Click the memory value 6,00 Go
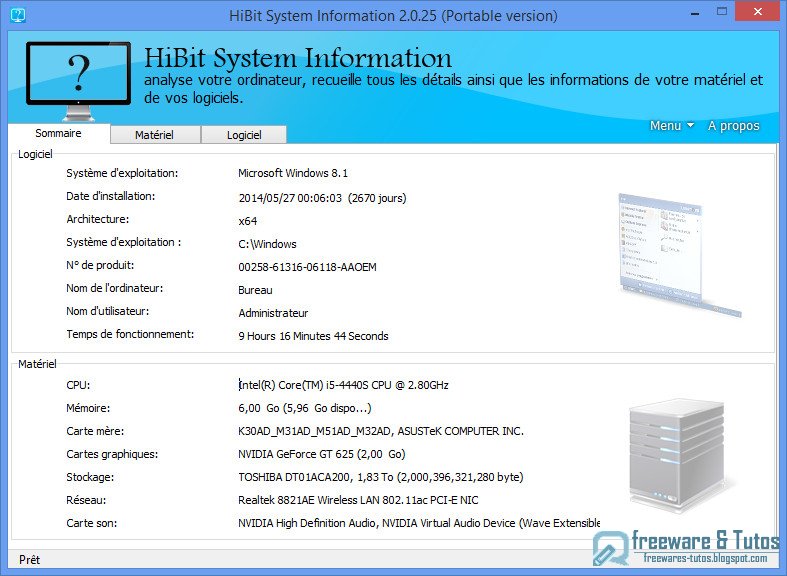Viewport: 787px width, 576px height. click(x=305, y=408)
